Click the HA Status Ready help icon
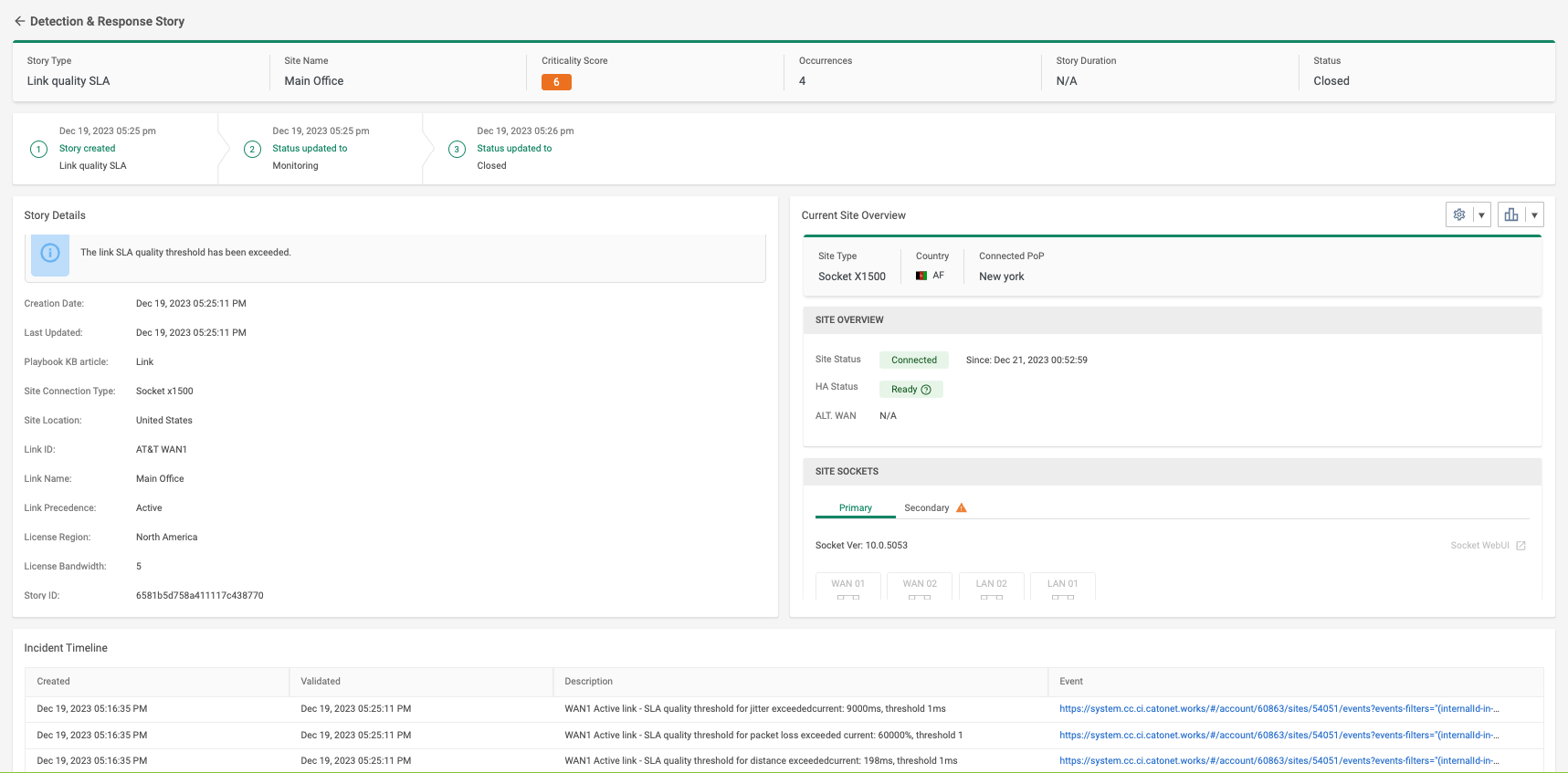The width and height of the screenshot is (1568, 773). [x=926, y=390]
